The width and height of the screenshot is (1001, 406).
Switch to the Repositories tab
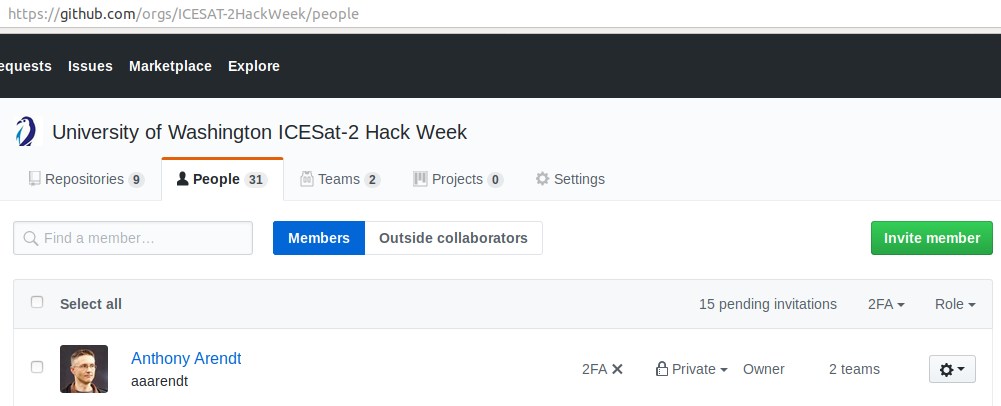pos(86,180)
